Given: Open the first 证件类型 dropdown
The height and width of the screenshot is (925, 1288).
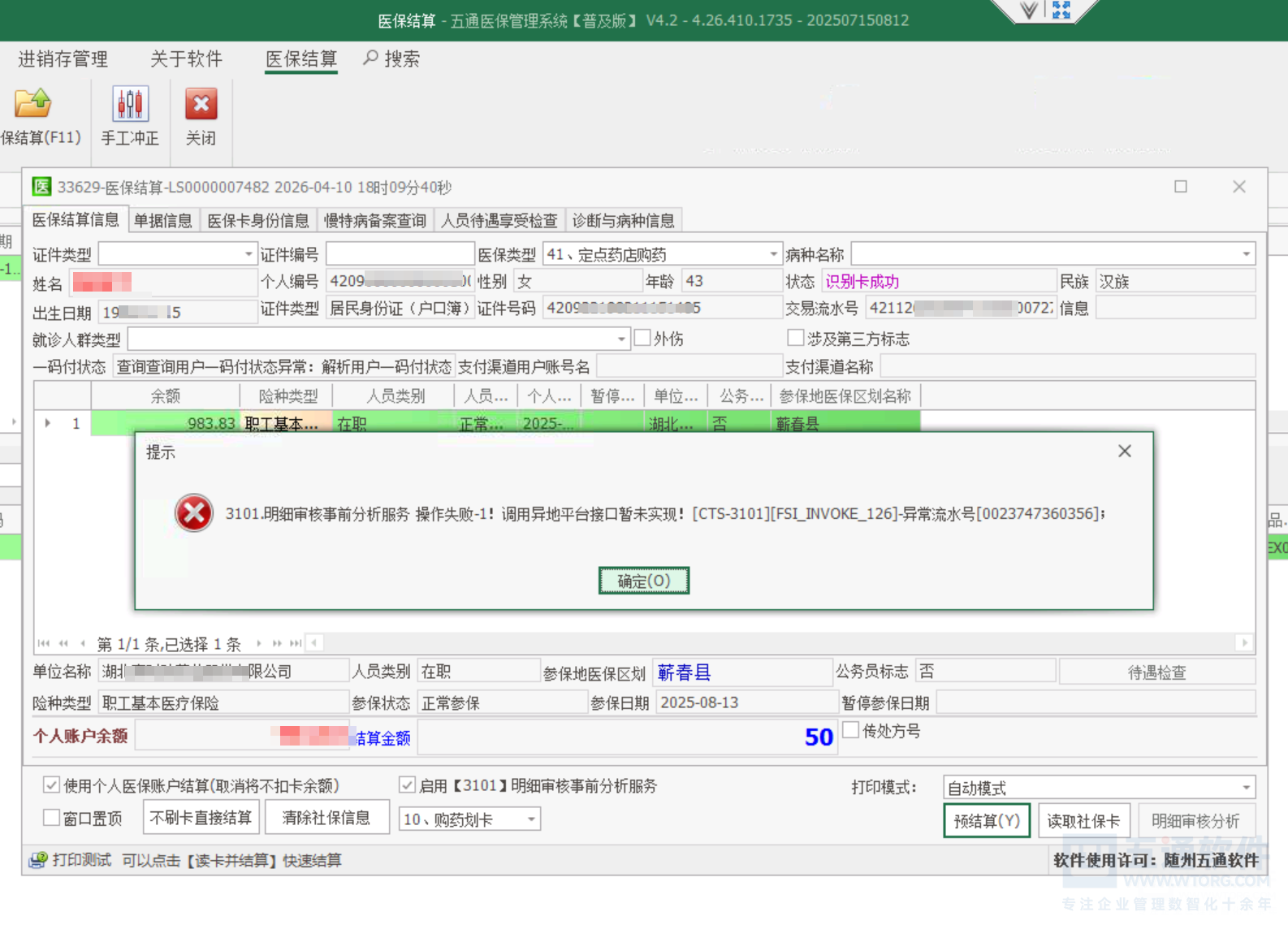Looking at the screenshot, I should [x=249, y=254].
